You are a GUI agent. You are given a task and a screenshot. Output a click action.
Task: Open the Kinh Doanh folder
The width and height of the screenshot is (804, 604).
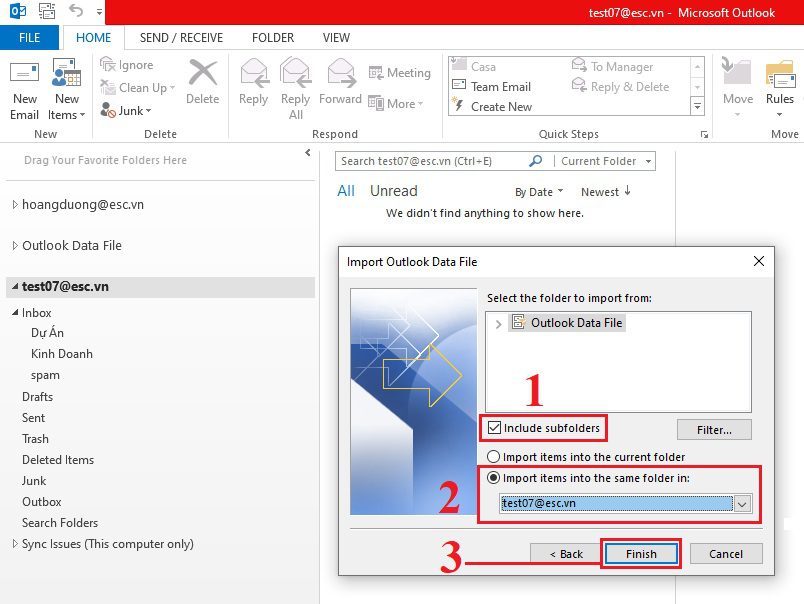click(x=62, y=354)
